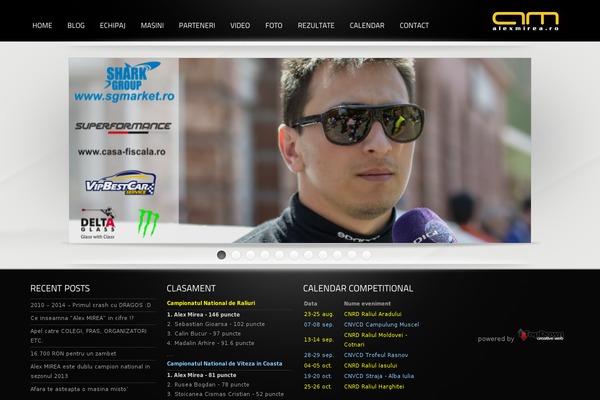Screen dimensions: 600x400
Task: Click 'Campionatul National de Raliuri' heading
Action: 211,303
